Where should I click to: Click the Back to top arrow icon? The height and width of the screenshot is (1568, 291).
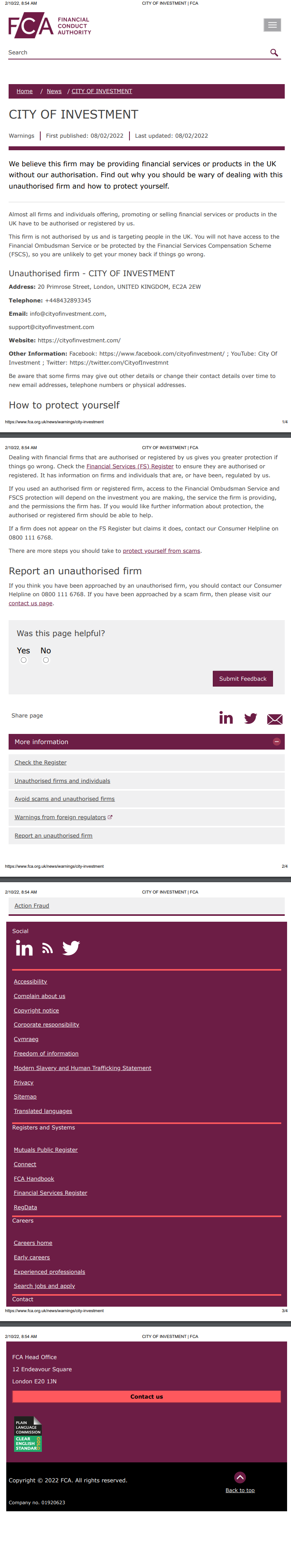click(240, 1477)
